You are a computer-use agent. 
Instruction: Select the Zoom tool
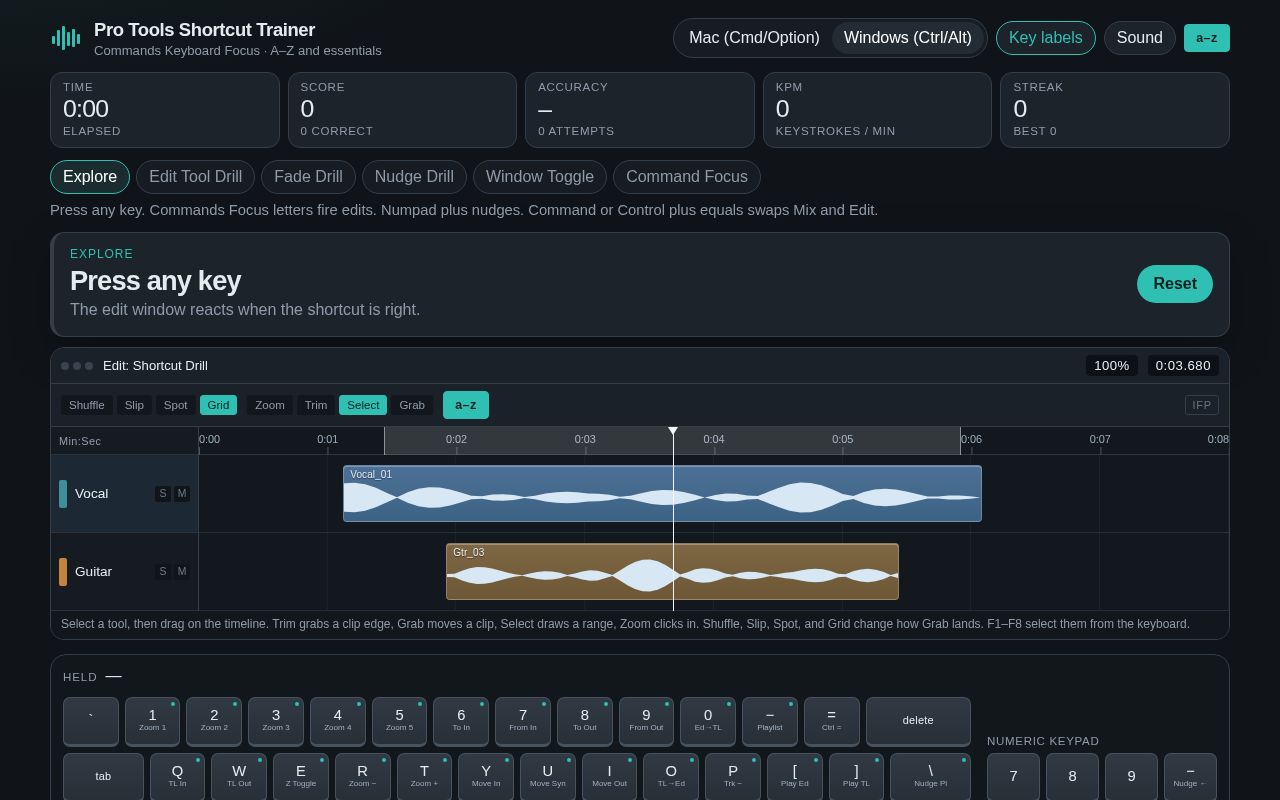[270, 405]
